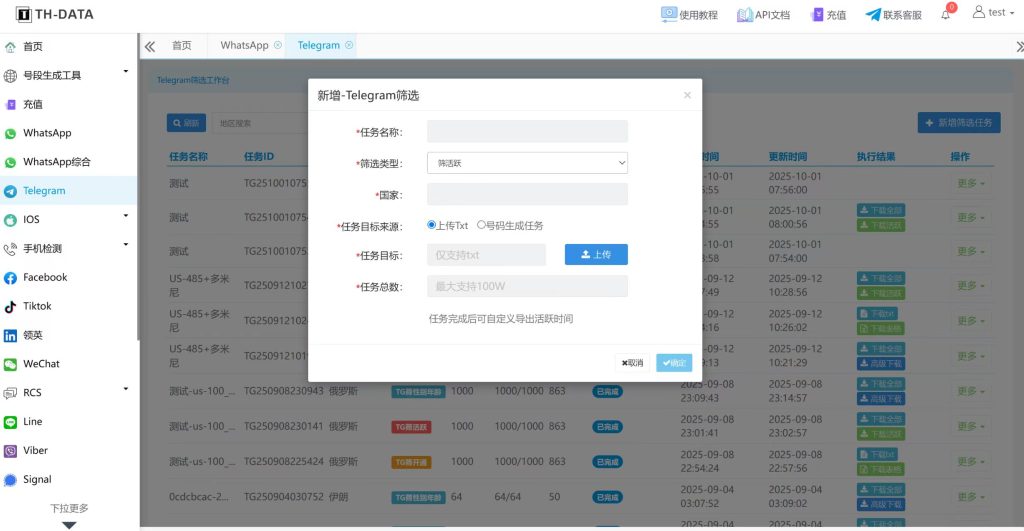1024x531 pixels.
Task: Click the TH-DATA logo icon
Action: 24,14
